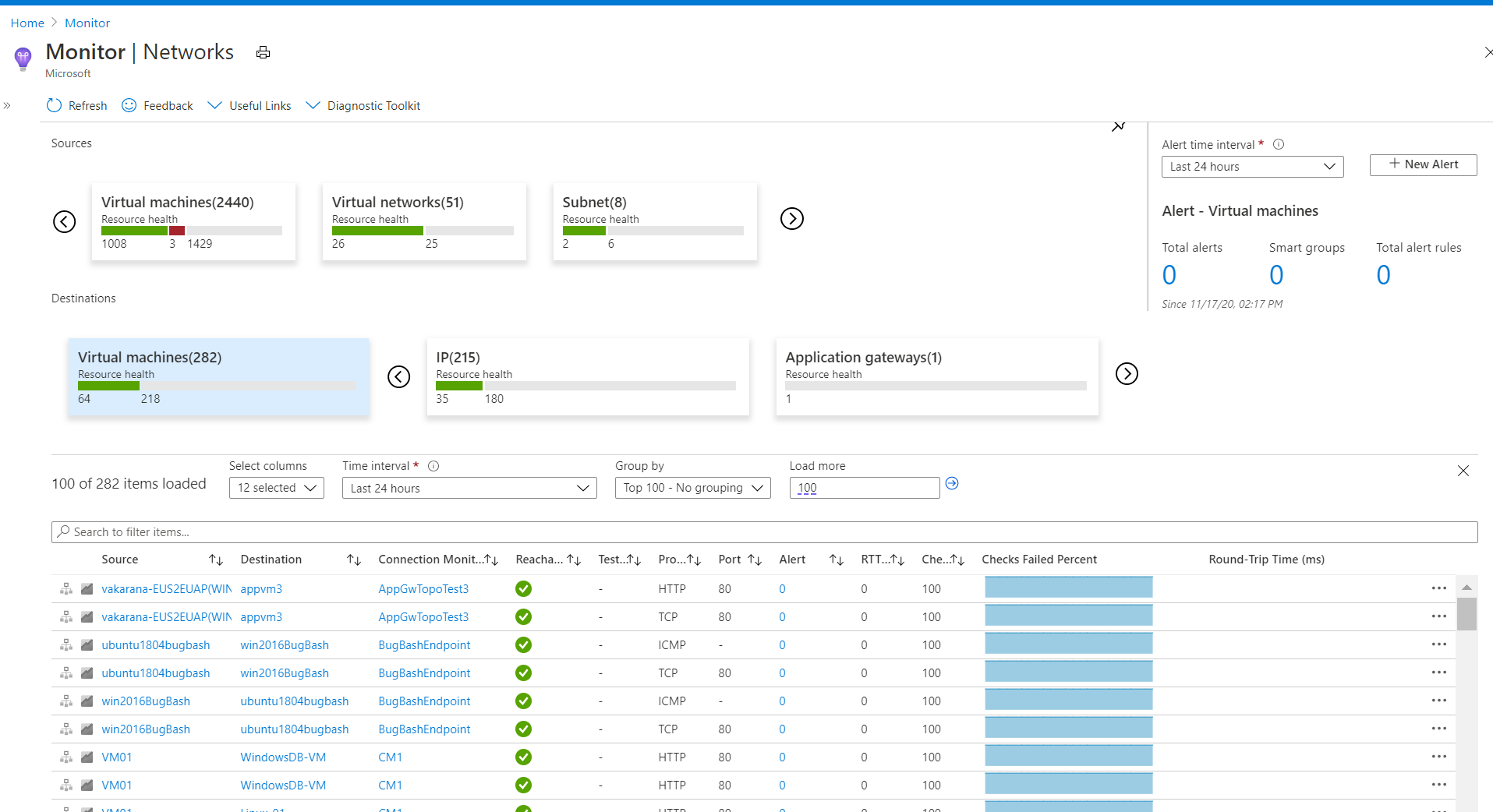Toggle sort order on the Destination column
Viewport: 1493px width, 812px height.
(354, 559)
